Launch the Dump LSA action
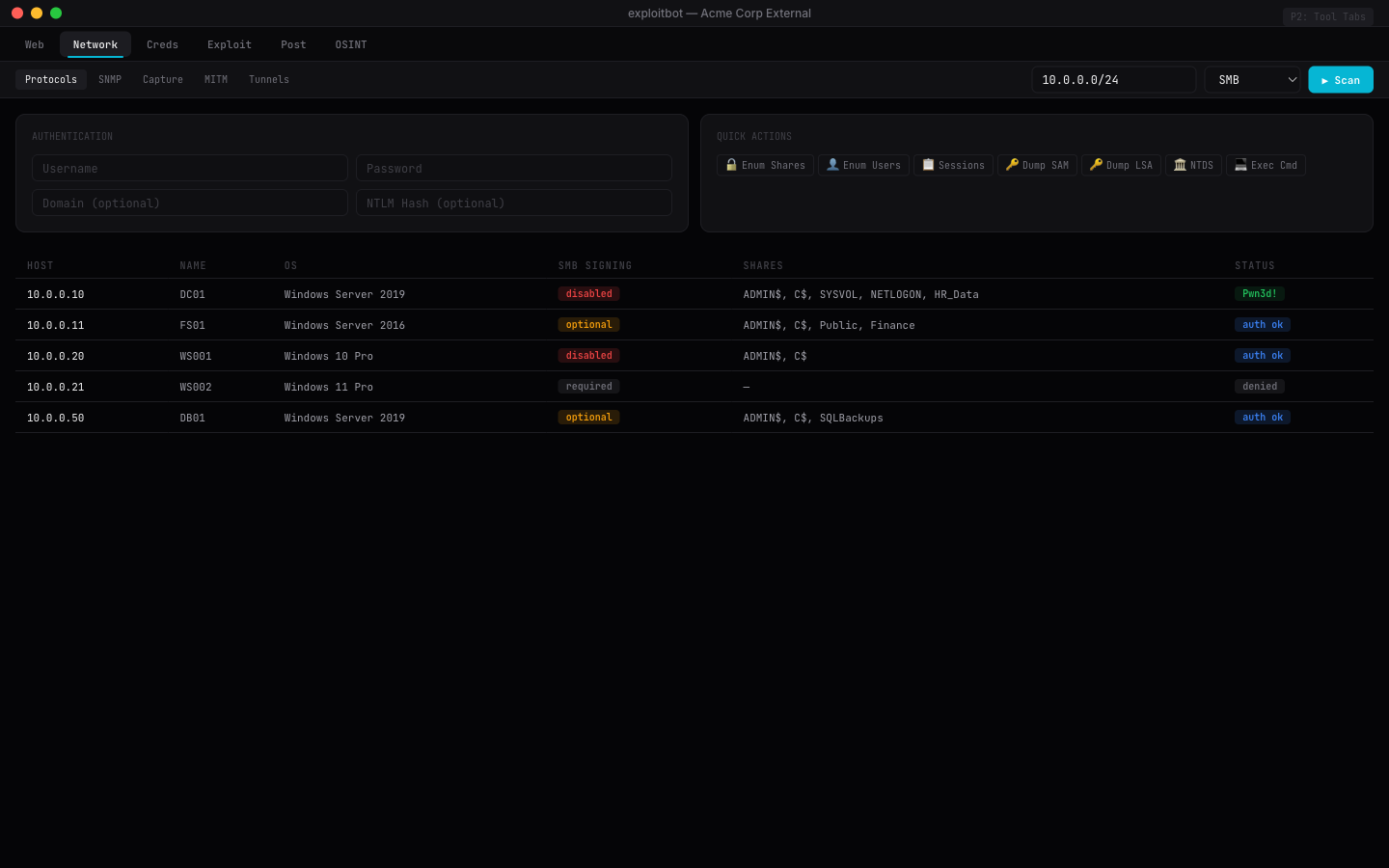Screen dimensions: 1389x868 tap(1121, 165)
